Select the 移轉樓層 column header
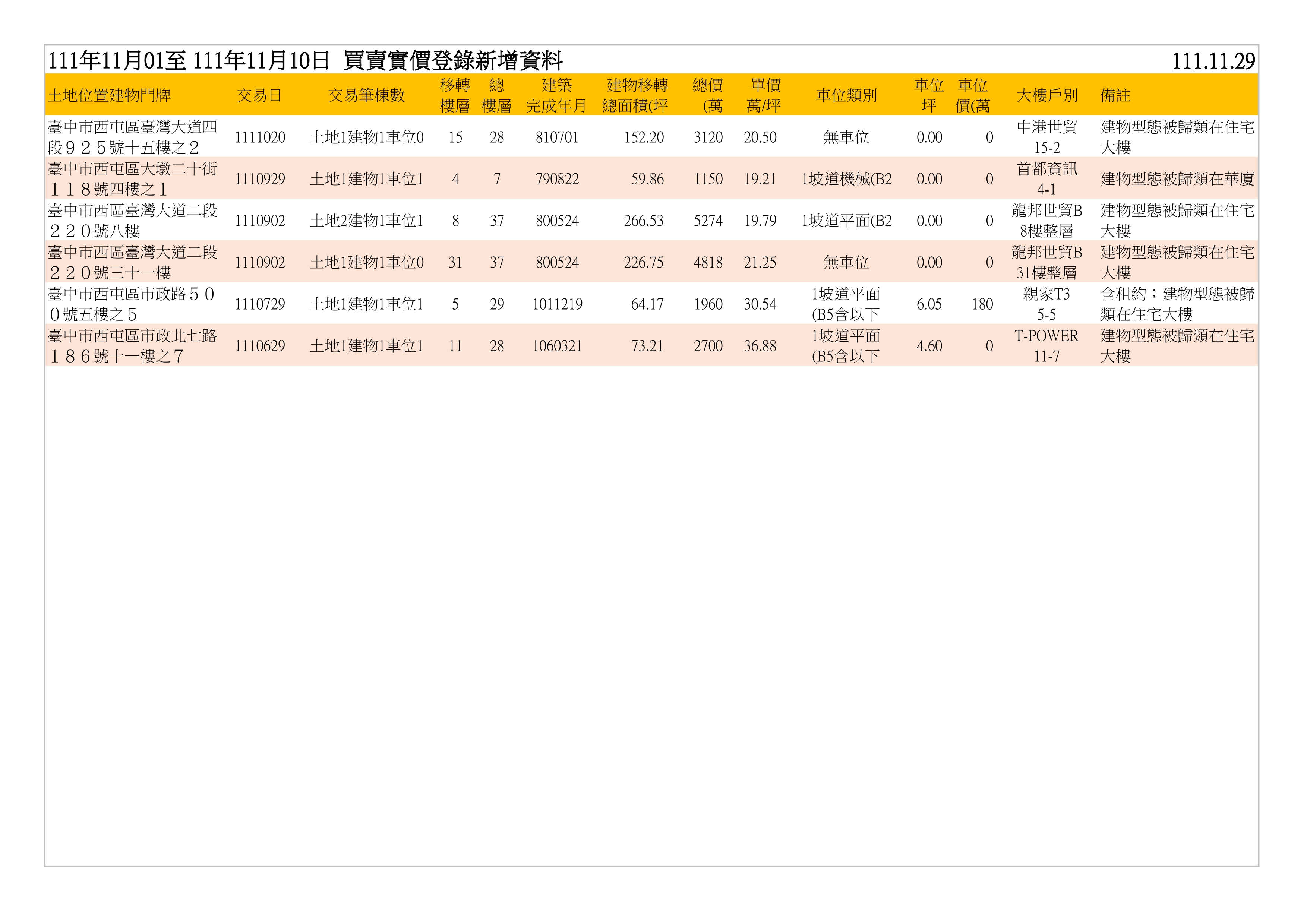Image resolution: width=1307 pixels, height=924 pixels. [455, 95]
